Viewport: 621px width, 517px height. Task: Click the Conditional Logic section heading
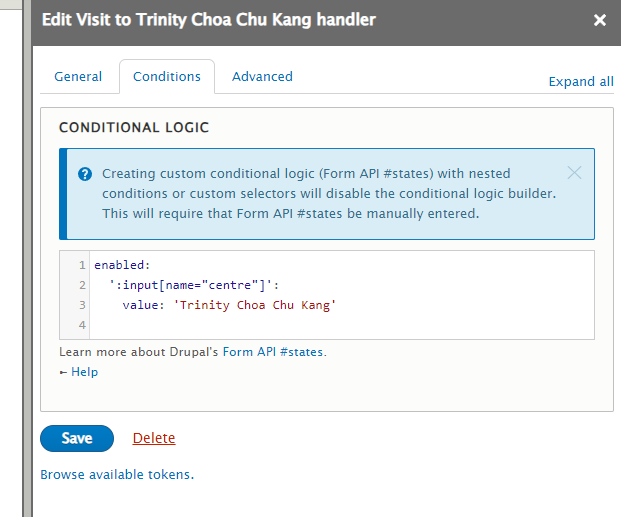pyautogui.click(x=134, y=128)
